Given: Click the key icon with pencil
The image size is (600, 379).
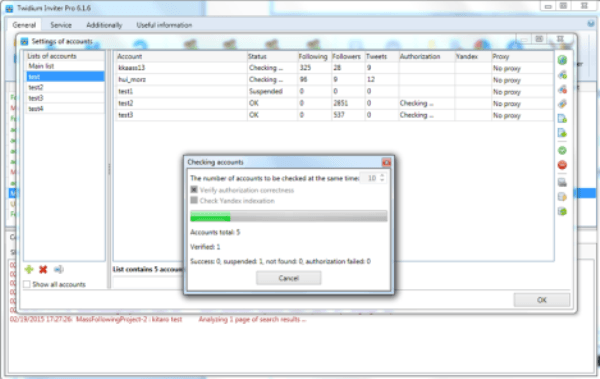Looking at the screenshot, I should [x=562, y=104].
